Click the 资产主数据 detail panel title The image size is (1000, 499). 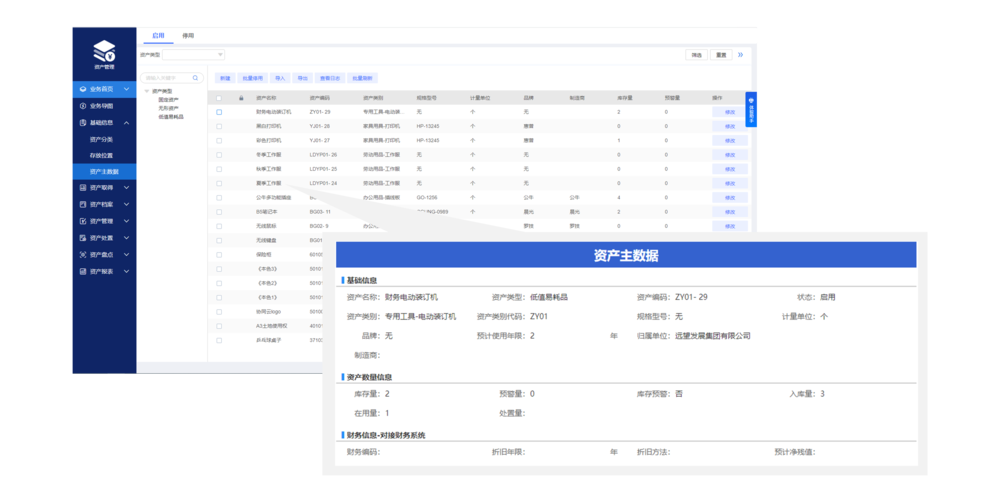pos(626,255)
